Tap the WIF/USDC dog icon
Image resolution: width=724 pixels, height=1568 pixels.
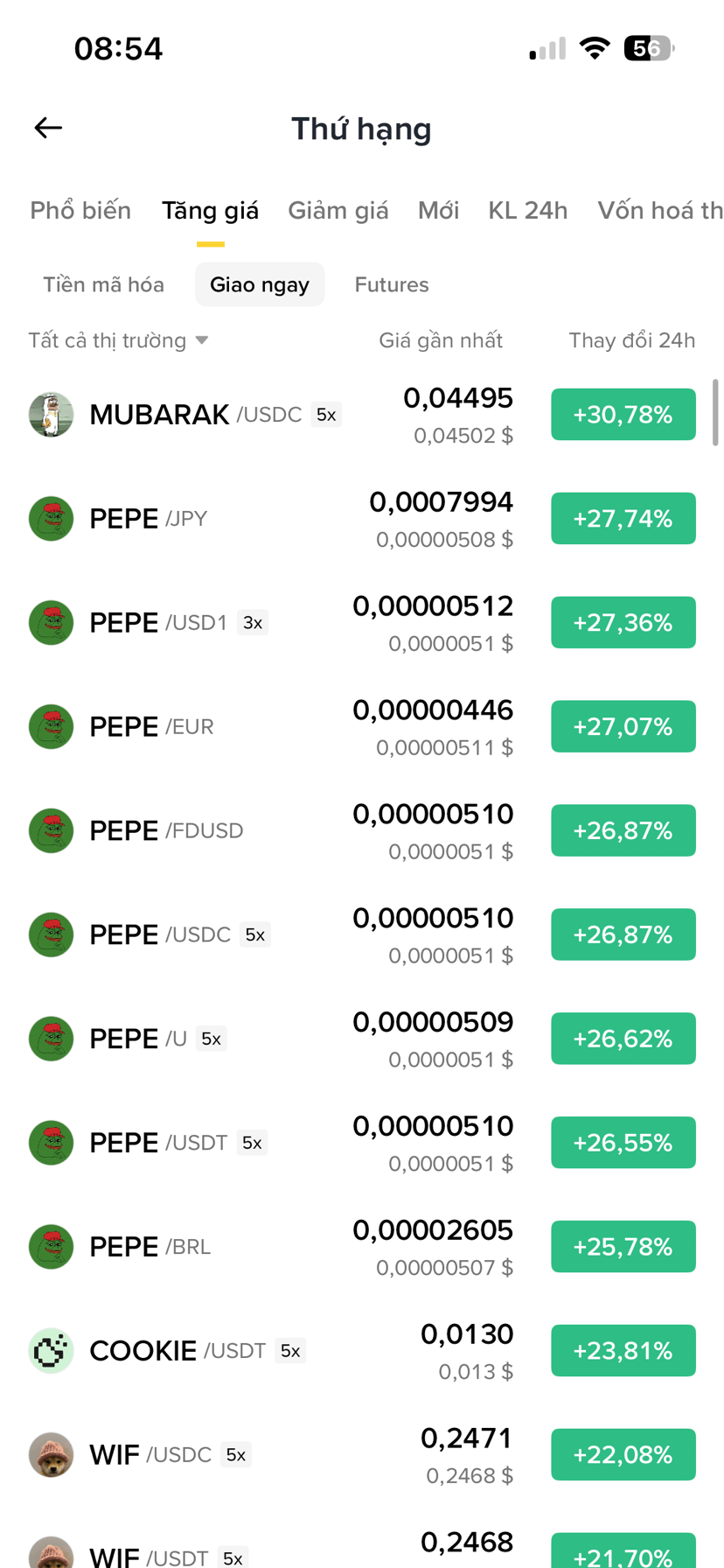51,1455
